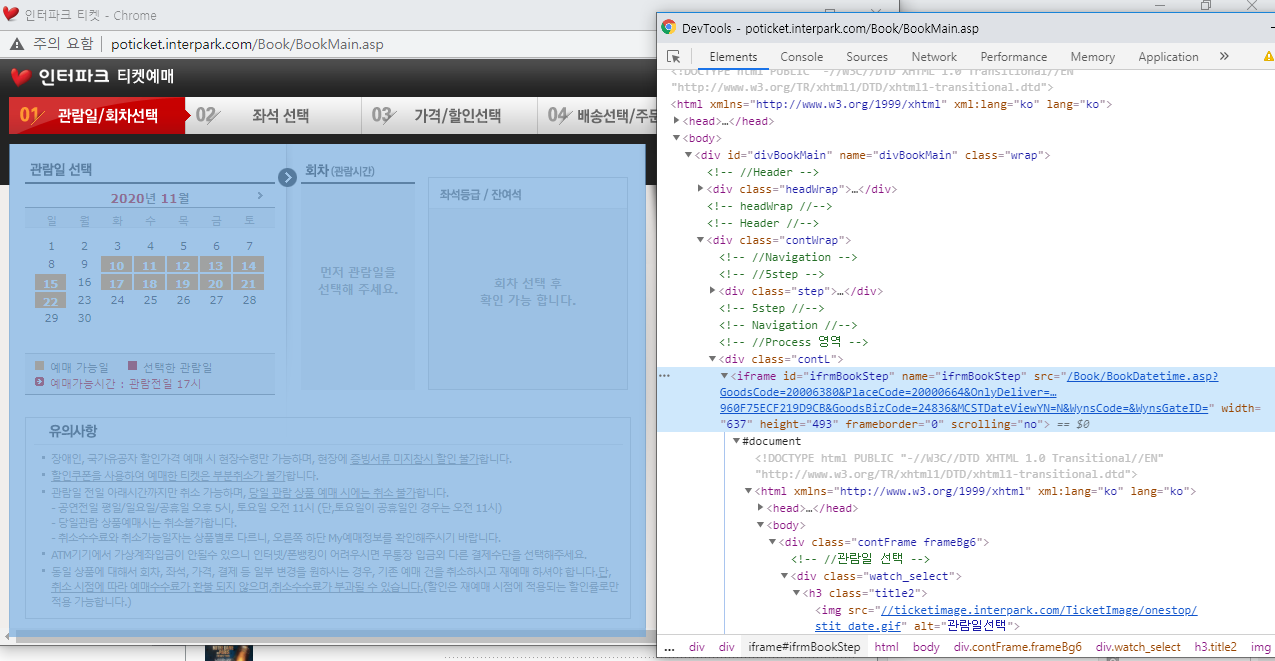Expand the div class step node

coord(713,291)
